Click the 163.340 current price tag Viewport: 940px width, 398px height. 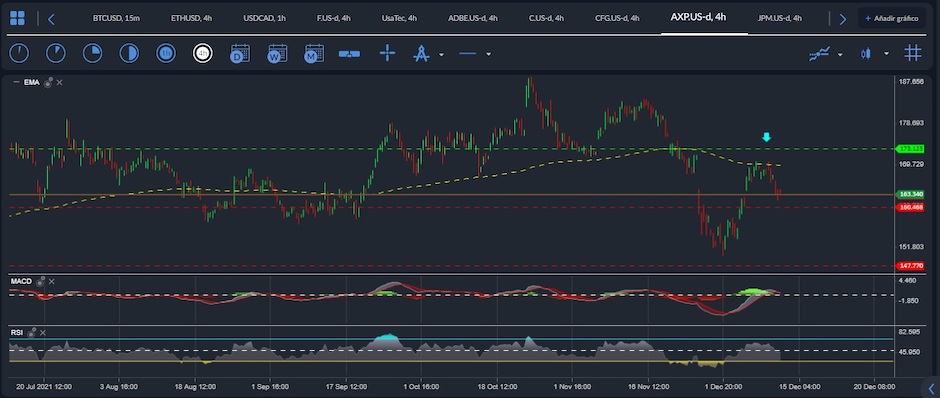(x=909, y=194)
